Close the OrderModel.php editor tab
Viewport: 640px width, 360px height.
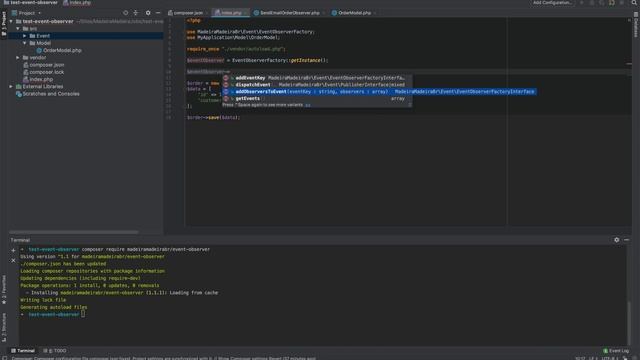coord(375,13)
